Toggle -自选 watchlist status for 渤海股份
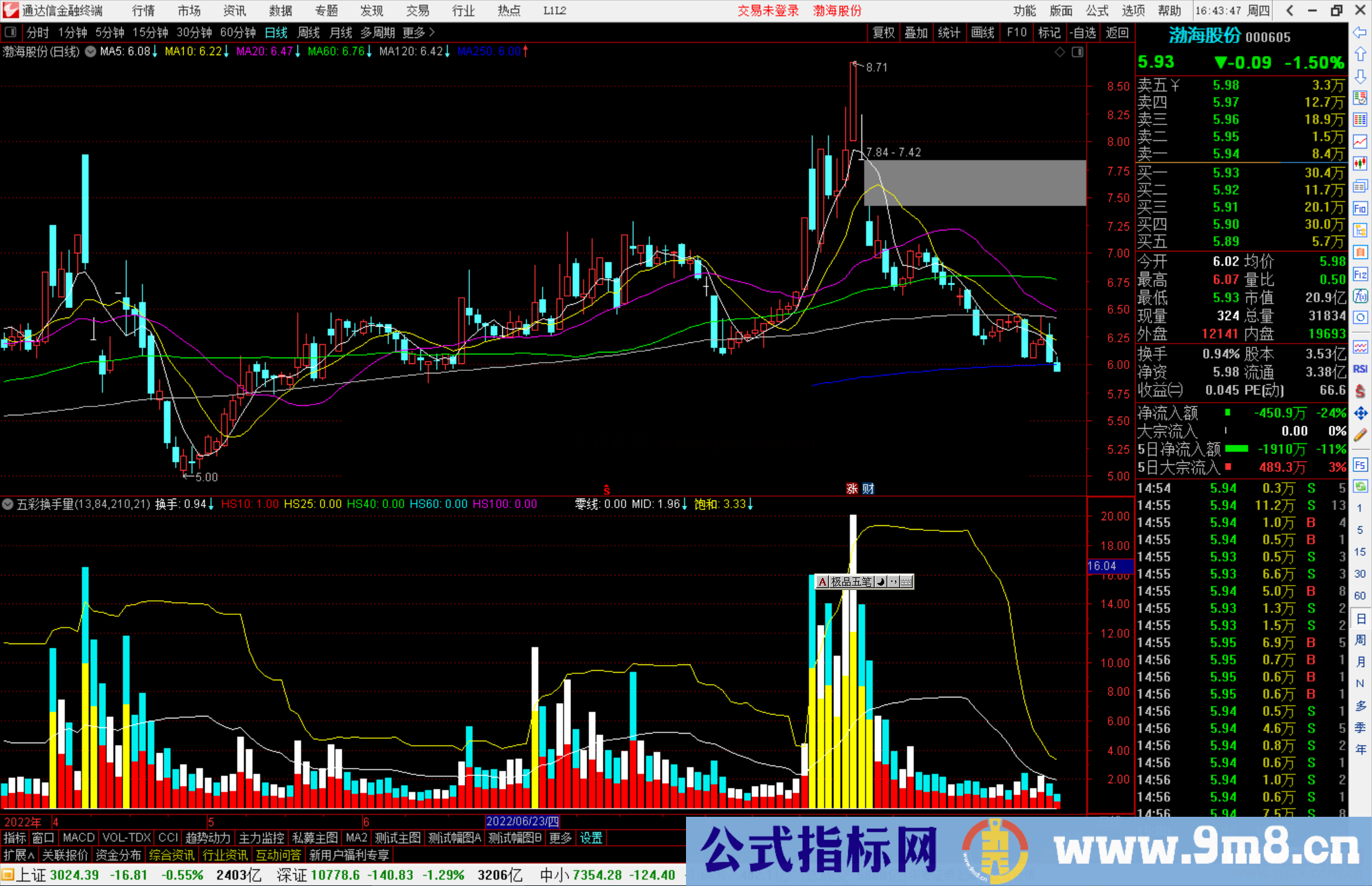1372x886 pixels. (x=1083, y=32)
